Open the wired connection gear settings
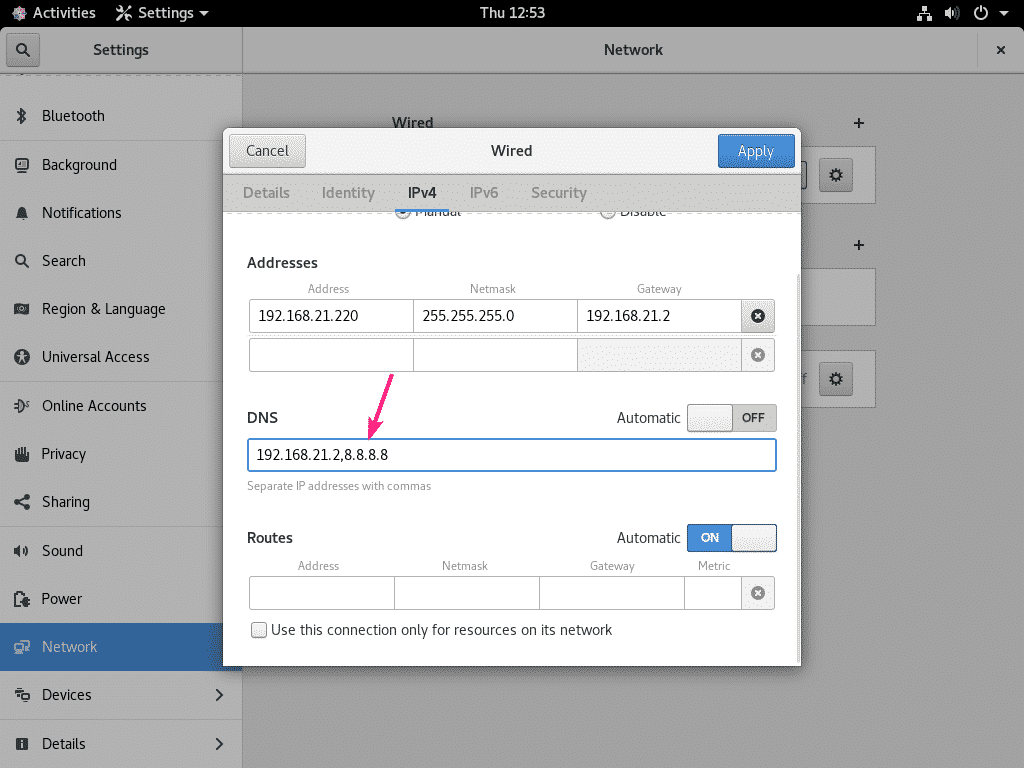The height and width of the screenshot is (768, 1024). click(836, 175)
